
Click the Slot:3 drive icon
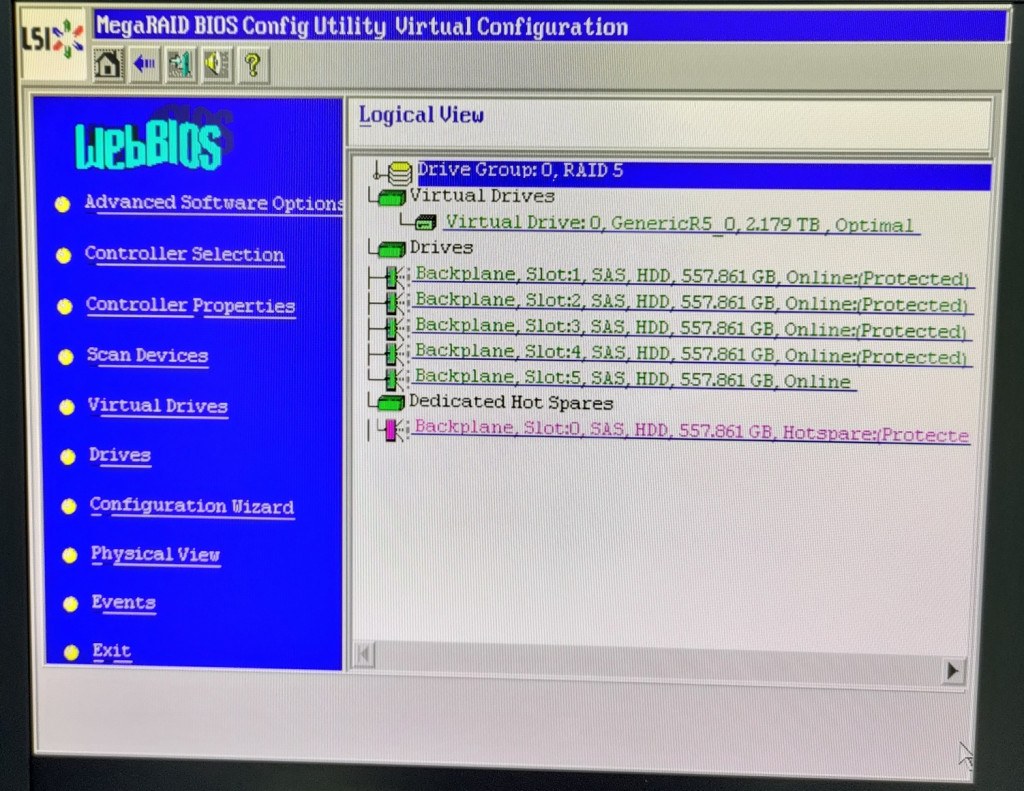[394, 328]
